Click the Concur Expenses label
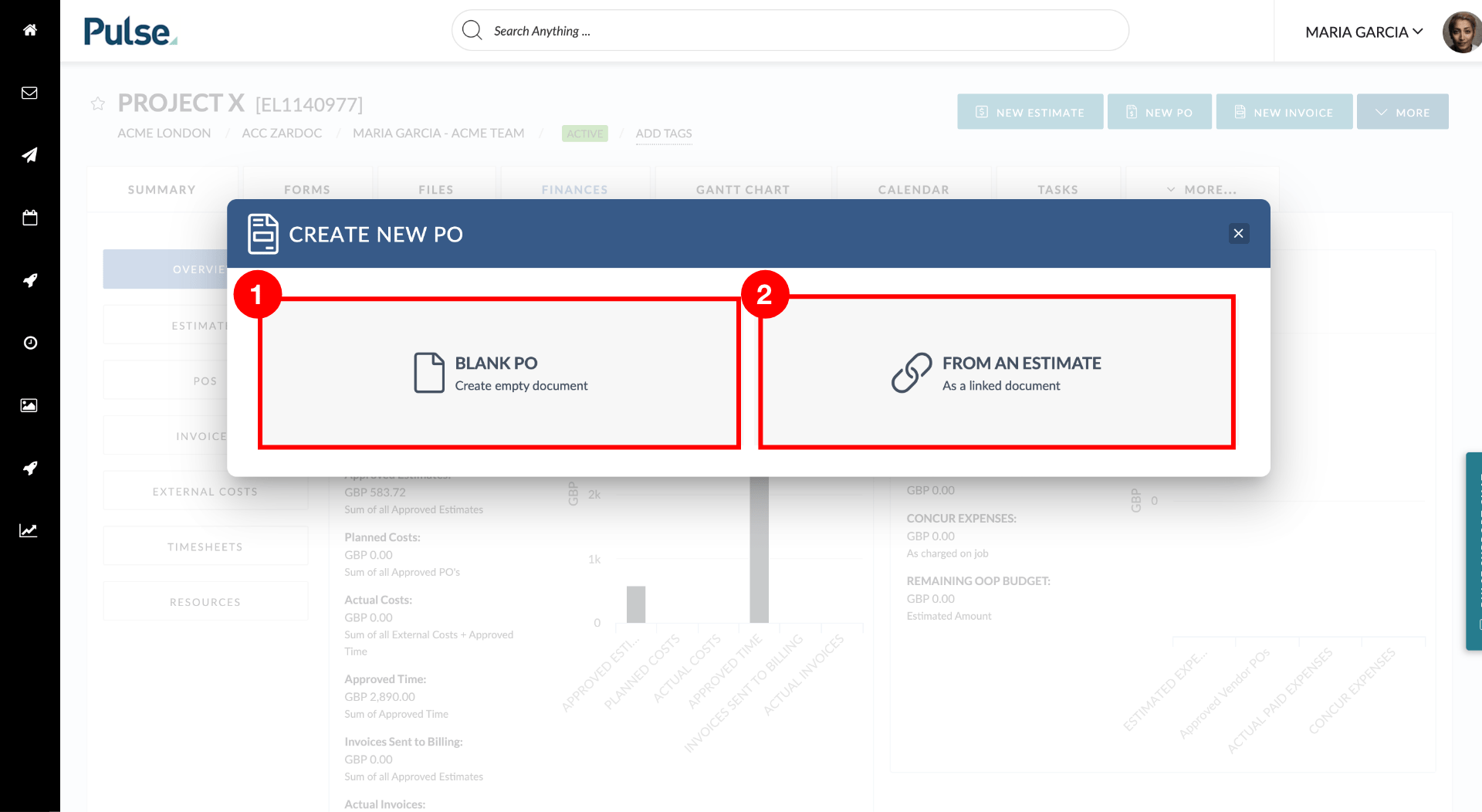This screenshot has height=812, width=1482. tap(962, 519)
